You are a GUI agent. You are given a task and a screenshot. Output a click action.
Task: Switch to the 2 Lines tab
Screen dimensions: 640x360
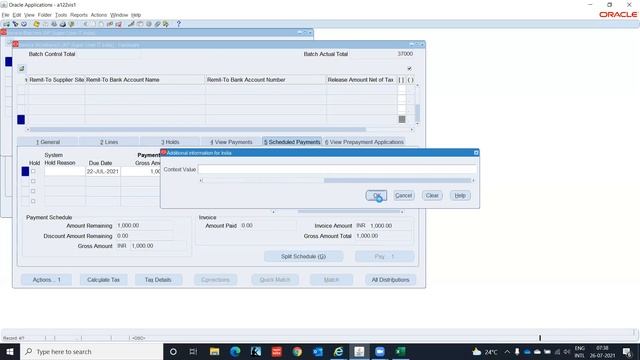tap(109, 142)
